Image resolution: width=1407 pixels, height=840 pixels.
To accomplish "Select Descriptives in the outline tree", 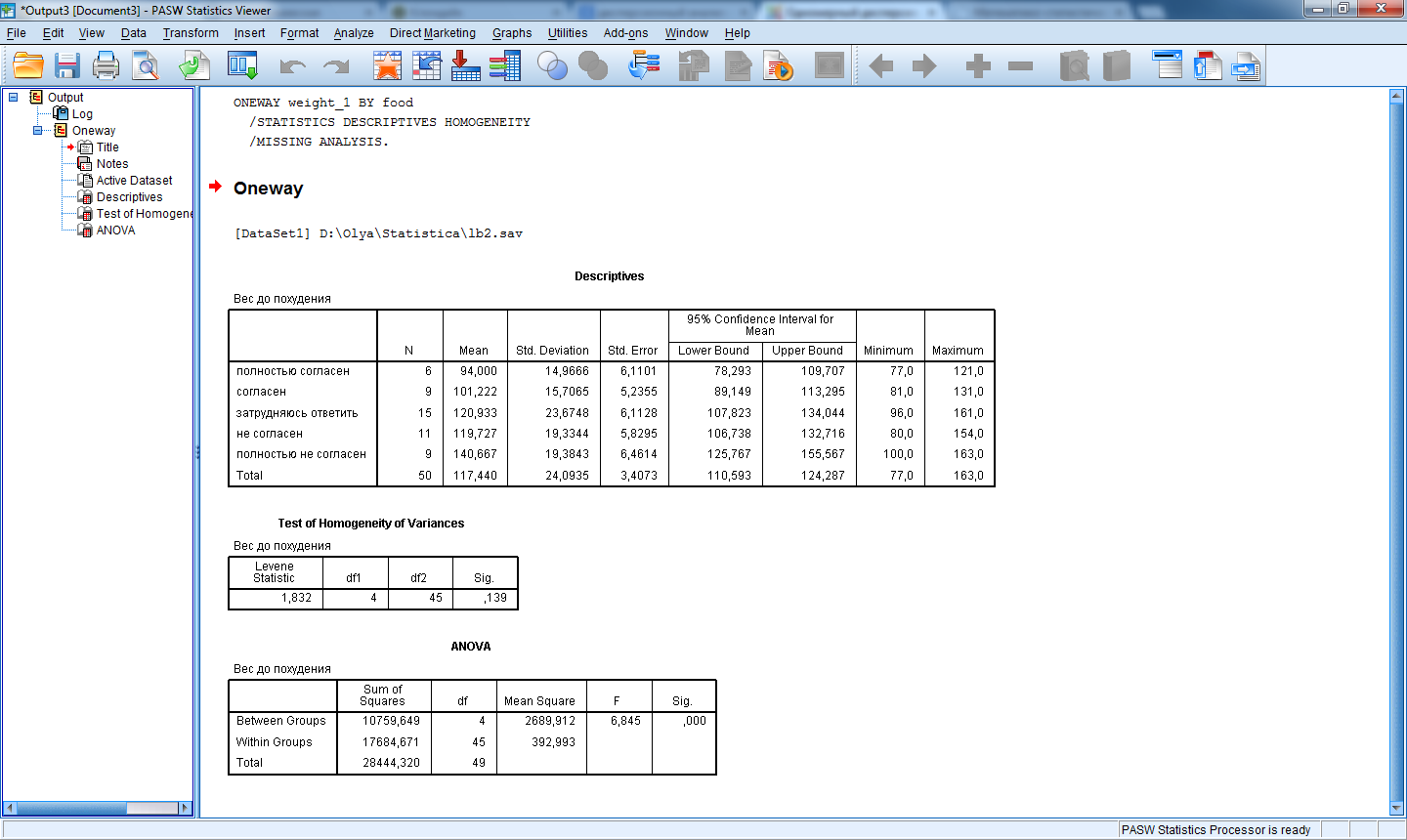I will (129, 197).
